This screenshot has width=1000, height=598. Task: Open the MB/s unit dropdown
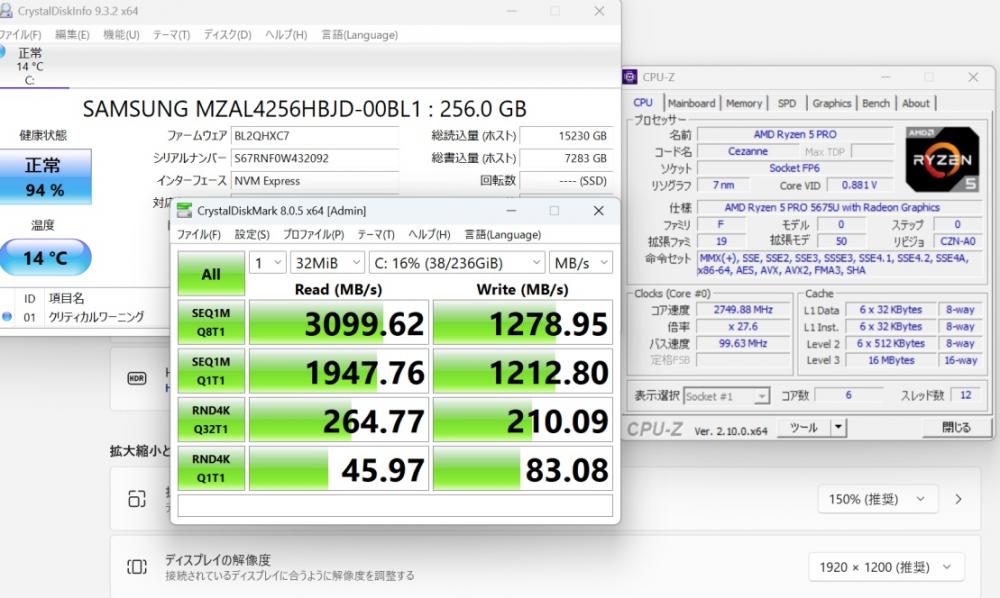(580, 263)
